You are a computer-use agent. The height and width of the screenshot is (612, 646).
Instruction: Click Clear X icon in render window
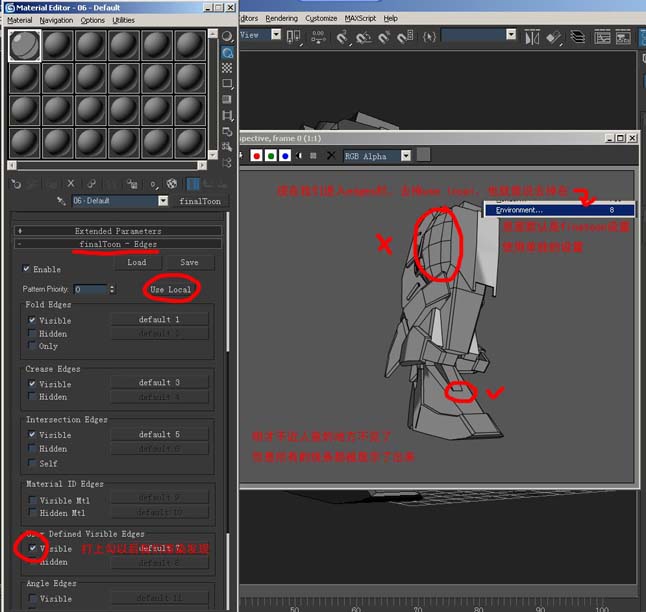(x=331, y=156)
